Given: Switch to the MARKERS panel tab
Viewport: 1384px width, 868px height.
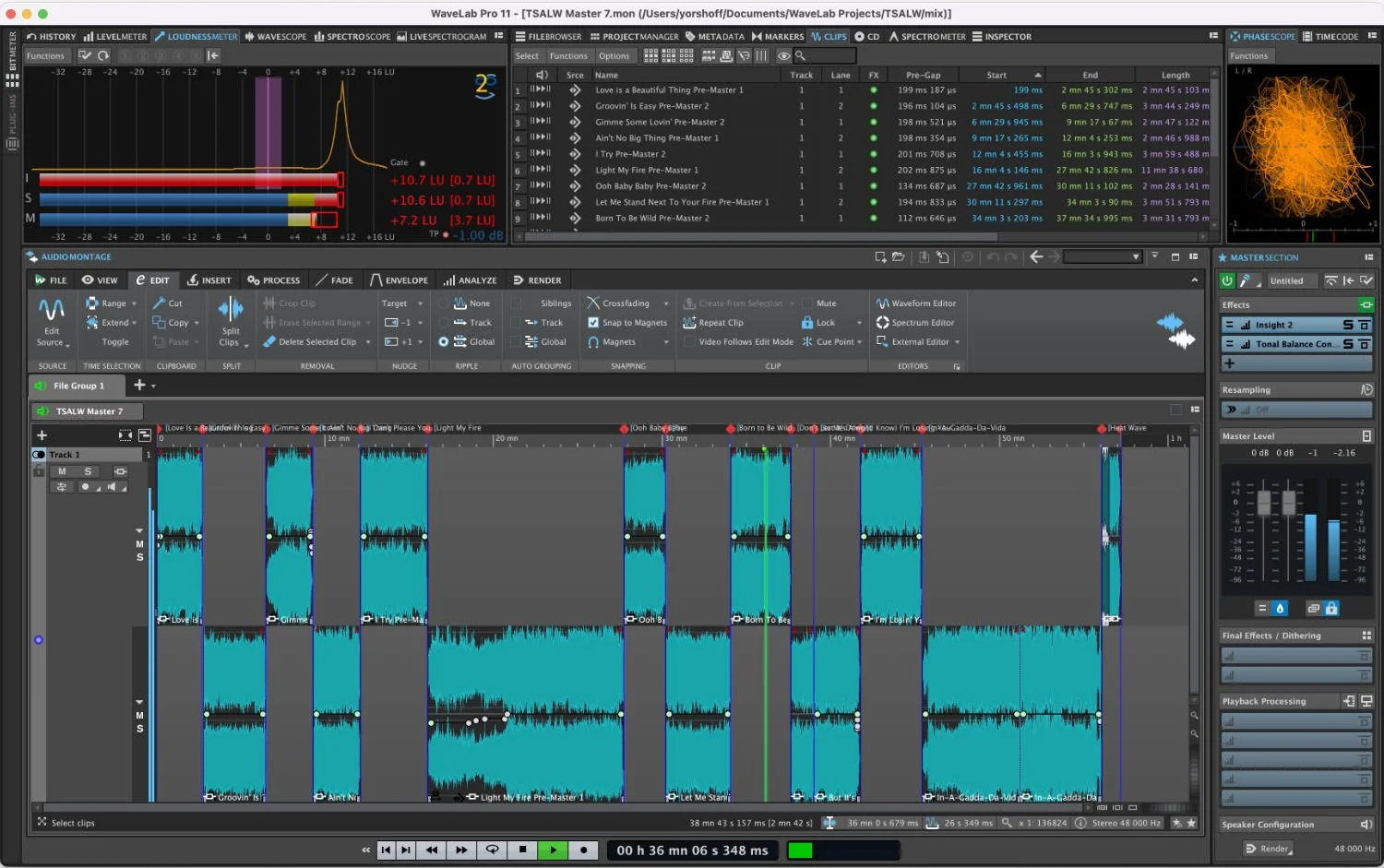Looking at the screenshot, I should tap(778, 37).
